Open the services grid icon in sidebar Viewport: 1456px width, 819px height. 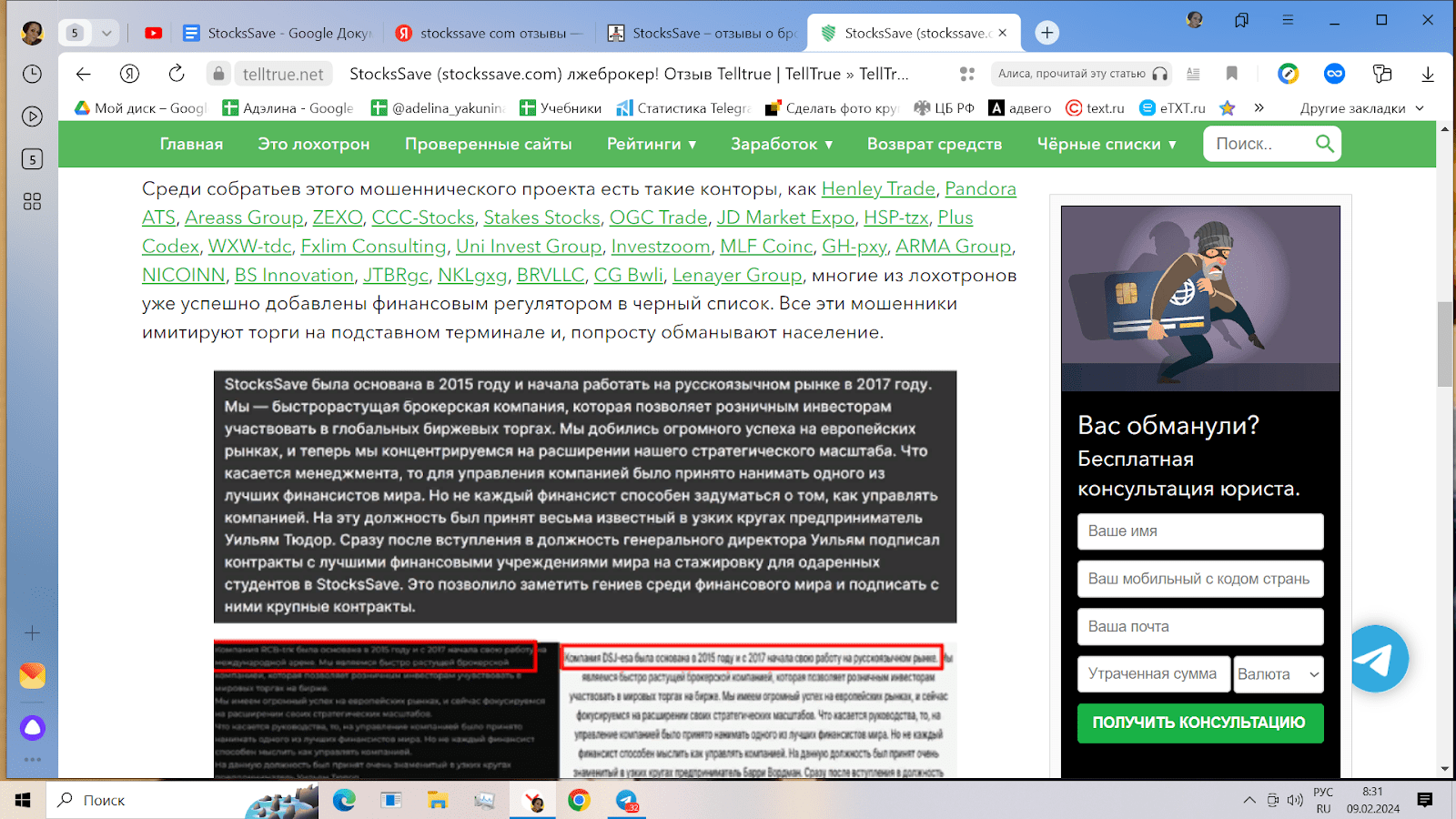click(x=32, y=201)
